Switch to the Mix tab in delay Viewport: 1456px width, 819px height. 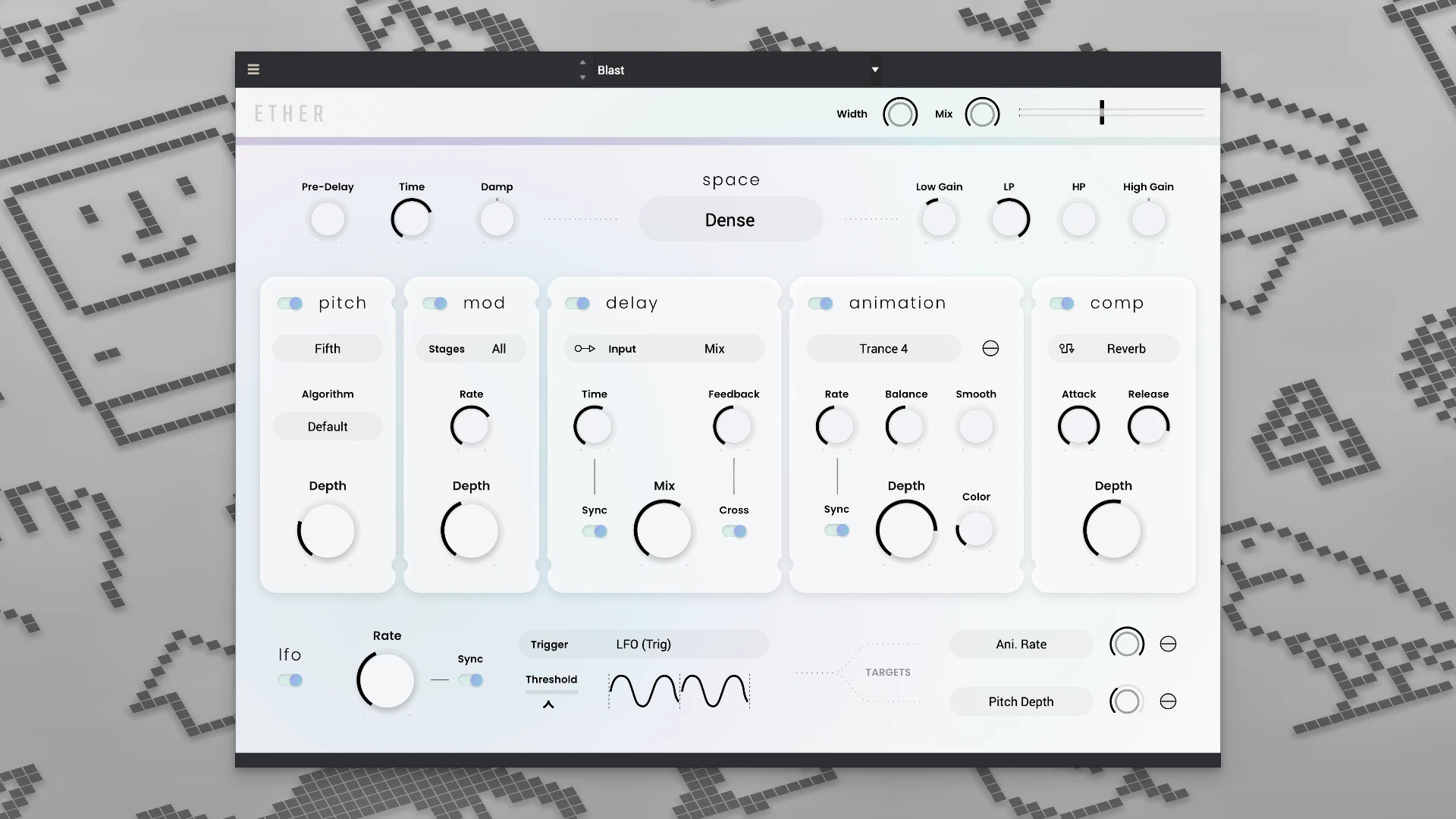click(714, 348)
